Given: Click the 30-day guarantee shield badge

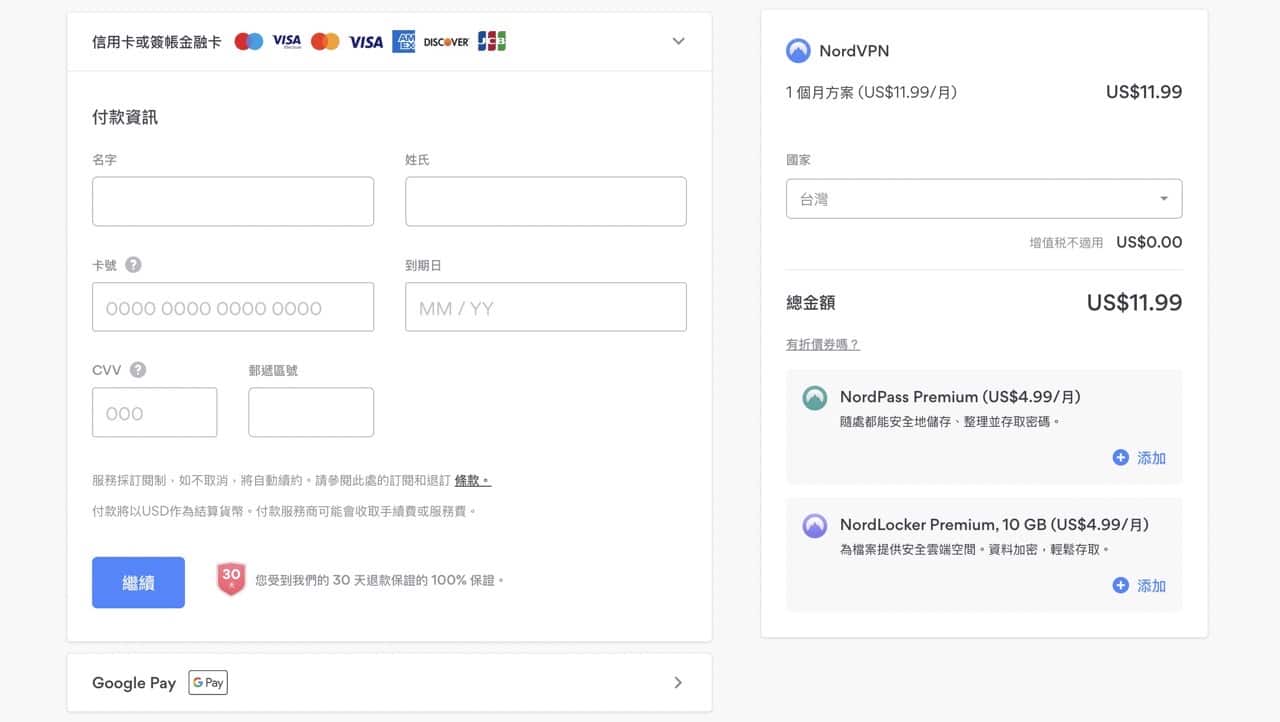Looking at the screenshot, I should tap(231, 579).
